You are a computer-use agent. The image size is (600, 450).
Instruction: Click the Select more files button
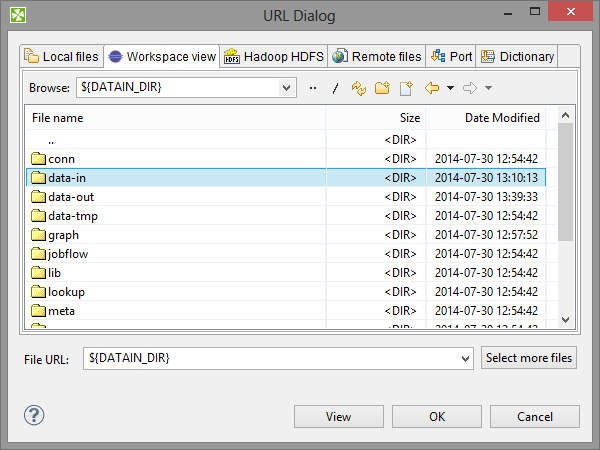[x=529, y=358]
